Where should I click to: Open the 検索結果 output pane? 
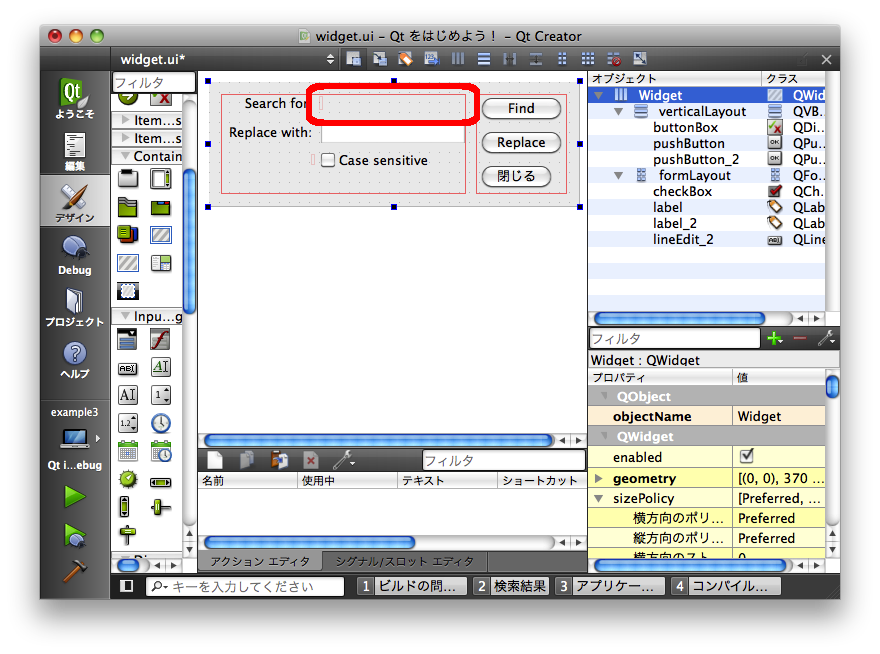coord(511,586)
